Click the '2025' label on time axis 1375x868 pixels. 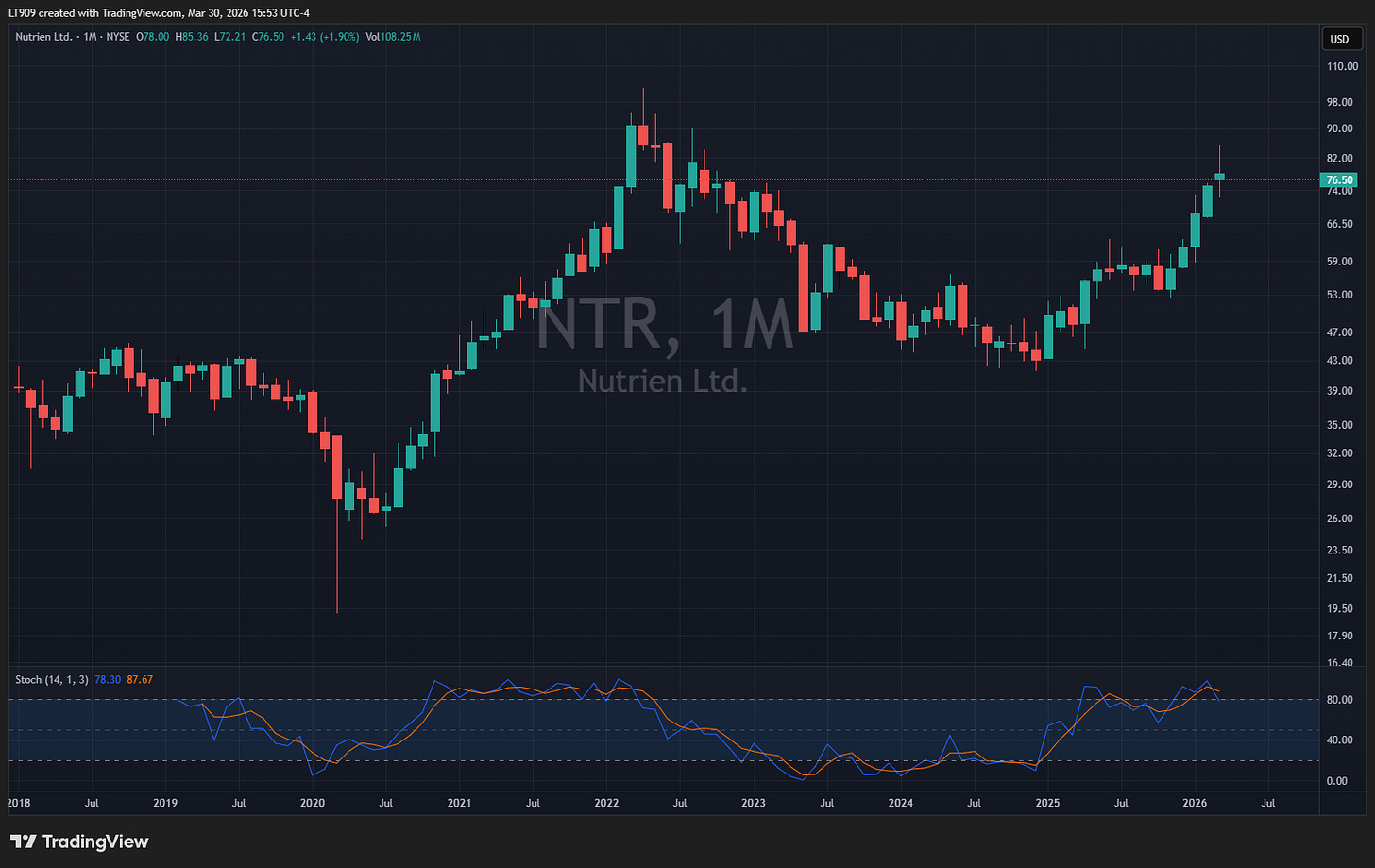point(1047,803)
